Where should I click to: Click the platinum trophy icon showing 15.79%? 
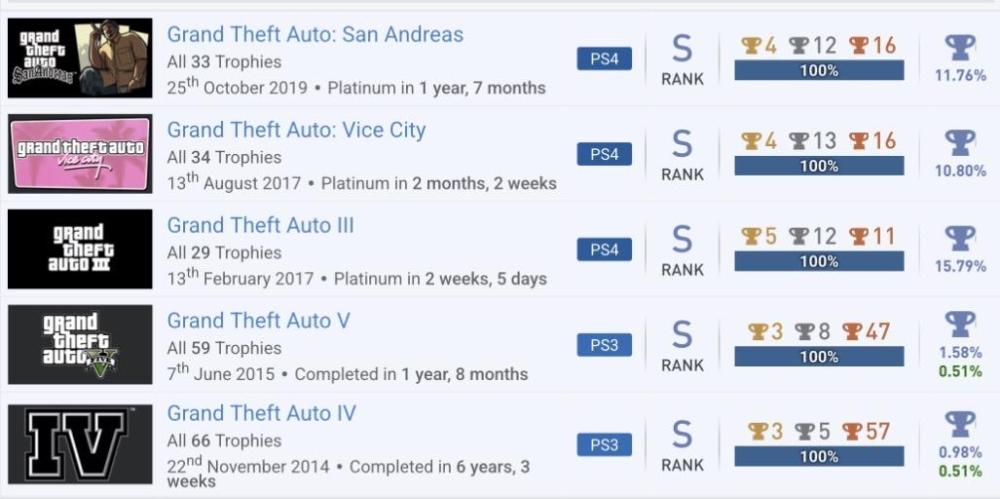coord(960,238)
